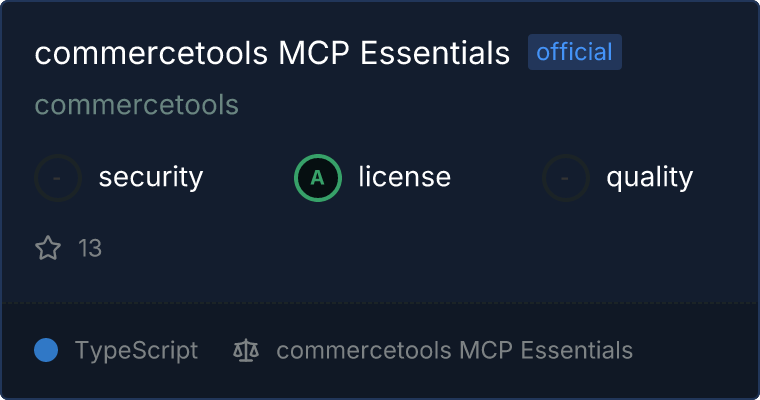Click the star count 13

[x=90, y=248]
